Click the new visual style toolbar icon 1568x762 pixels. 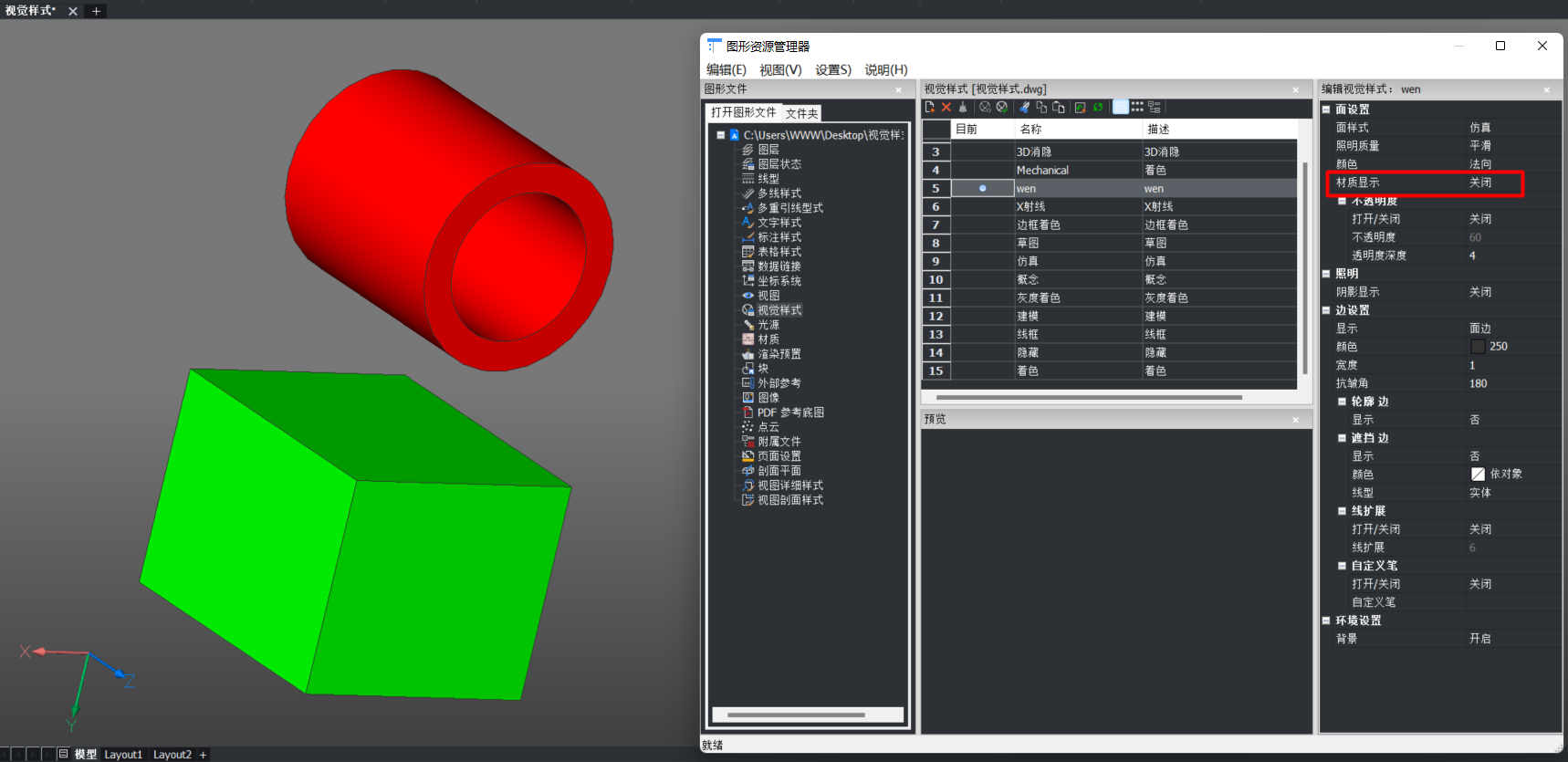coord(929,107)
